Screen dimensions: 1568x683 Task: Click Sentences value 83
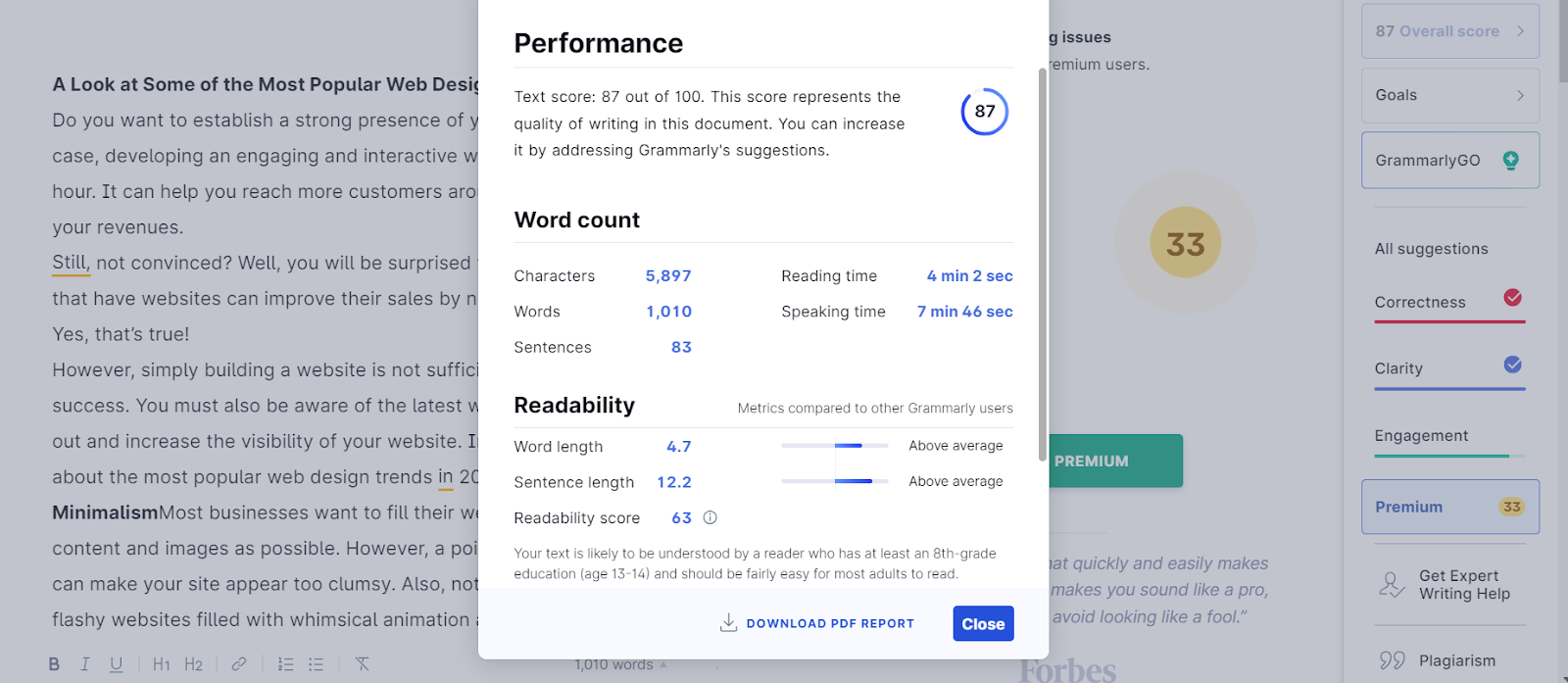tap(681, 347)
